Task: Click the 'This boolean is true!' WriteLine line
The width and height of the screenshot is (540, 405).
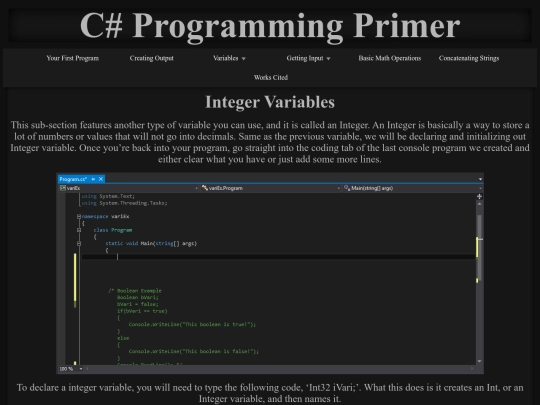Action: pyautogui.click(x=192, y=324)
